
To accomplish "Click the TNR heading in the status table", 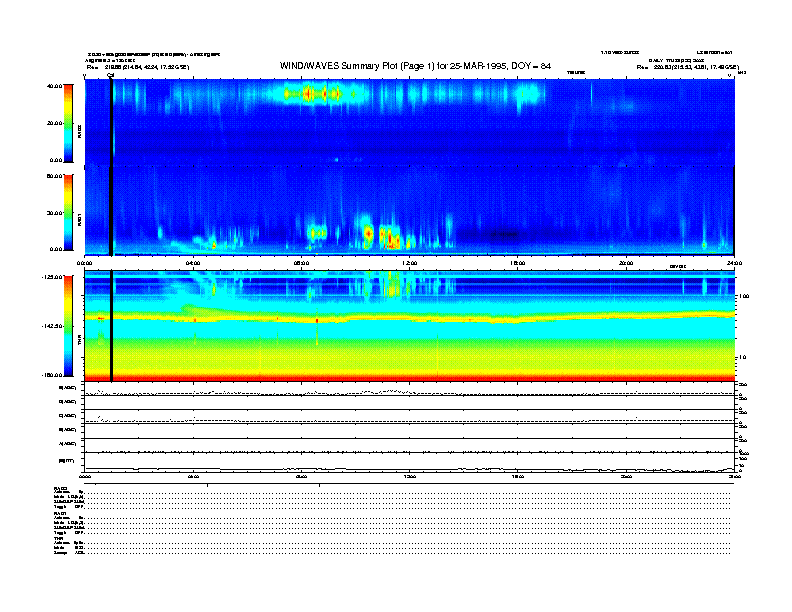I will [58, 538].
